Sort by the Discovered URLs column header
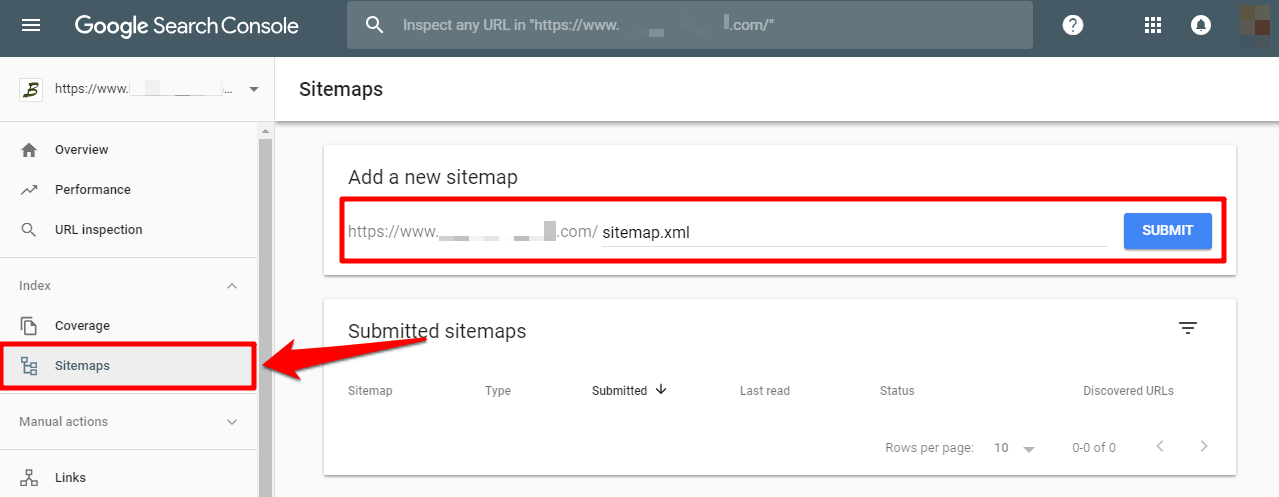The width and height of the screenshot is (1279, 497). (x=1128, y=391)
